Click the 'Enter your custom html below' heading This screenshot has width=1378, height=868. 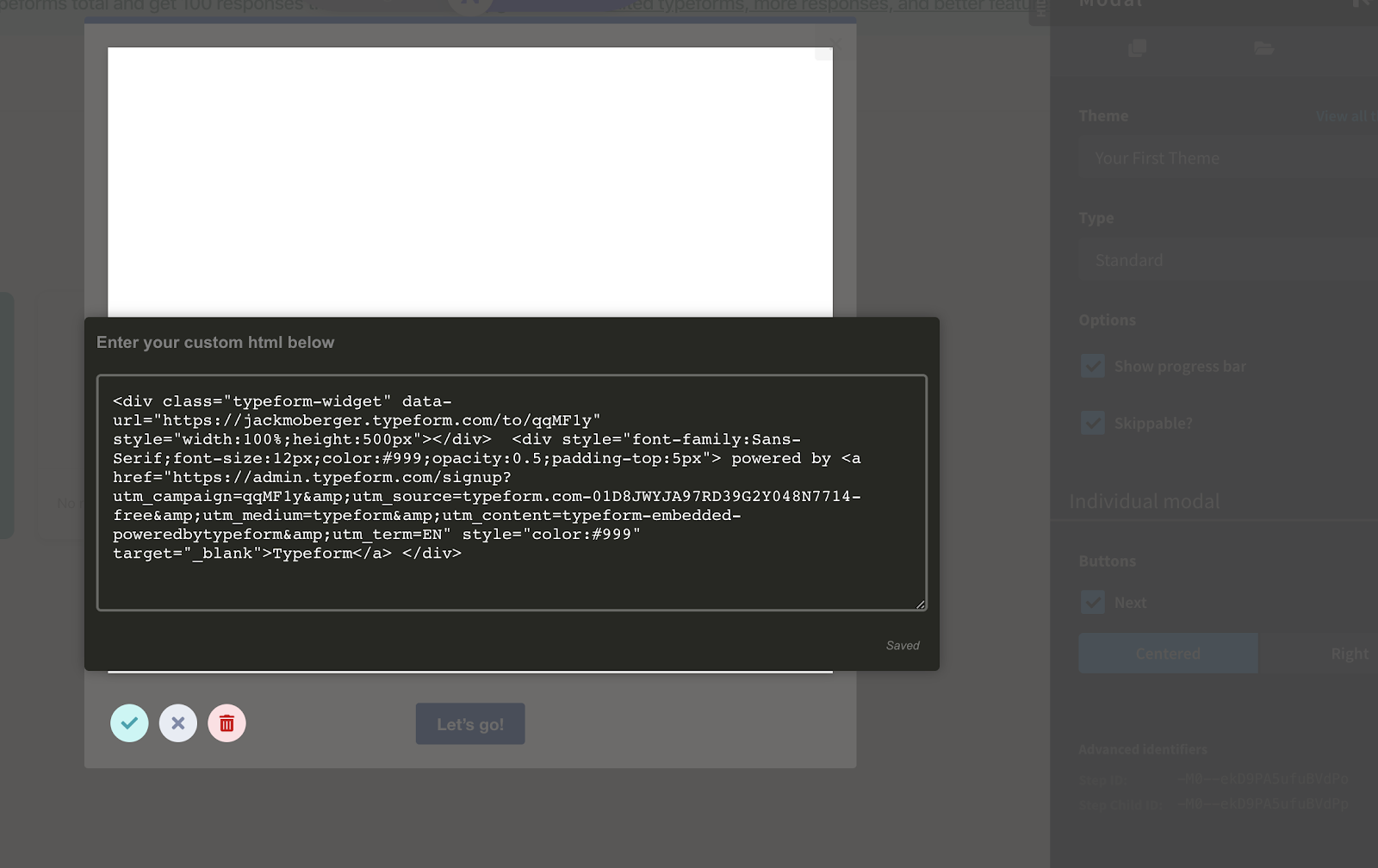coord(215,343)
